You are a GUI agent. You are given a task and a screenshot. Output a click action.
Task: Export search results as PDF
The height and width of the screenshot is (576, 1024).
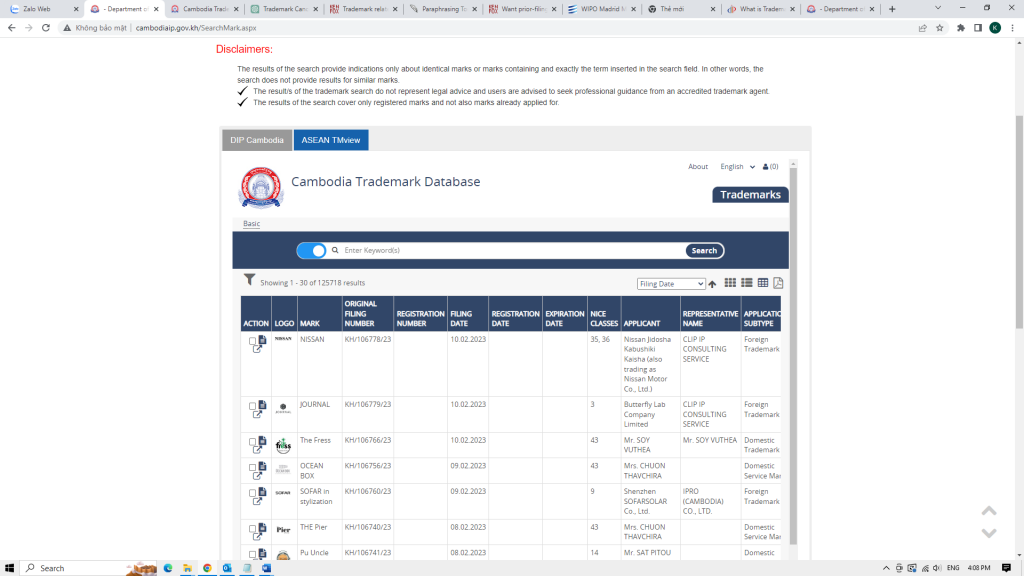coord(778,283)
